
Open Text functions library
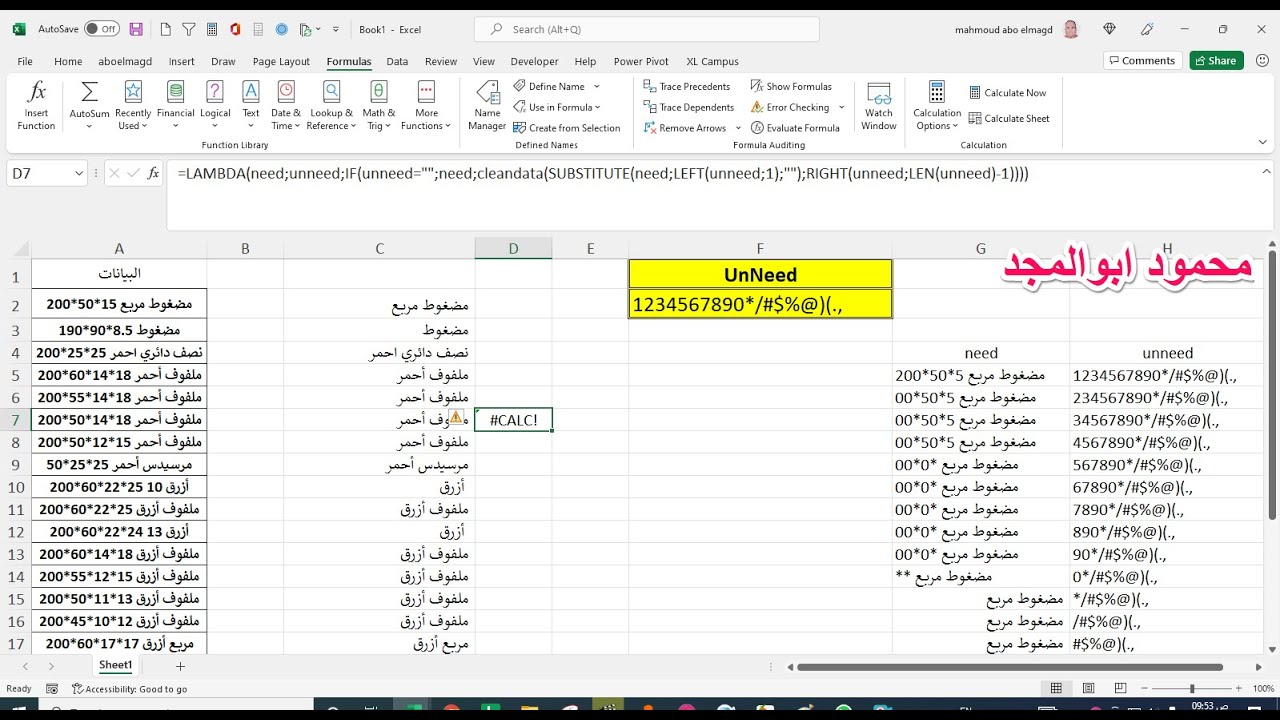[x=251, y=105]
